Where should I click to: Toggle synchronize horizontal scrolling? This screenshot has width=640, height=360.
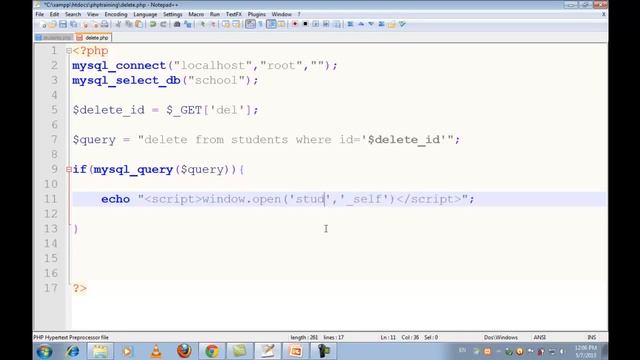pos(236,24)
